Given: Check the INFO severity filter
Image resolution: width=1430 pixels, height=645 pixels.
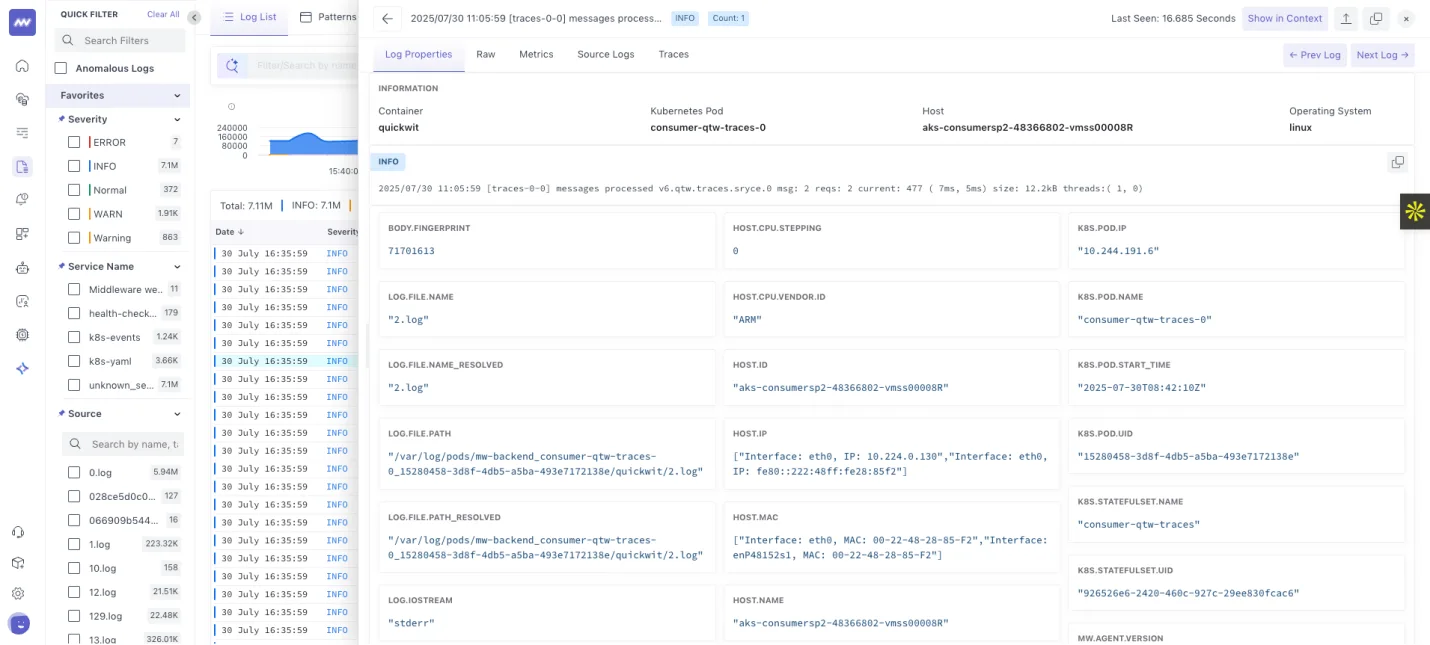Looking at the screenshot, I should pos(74,166).
